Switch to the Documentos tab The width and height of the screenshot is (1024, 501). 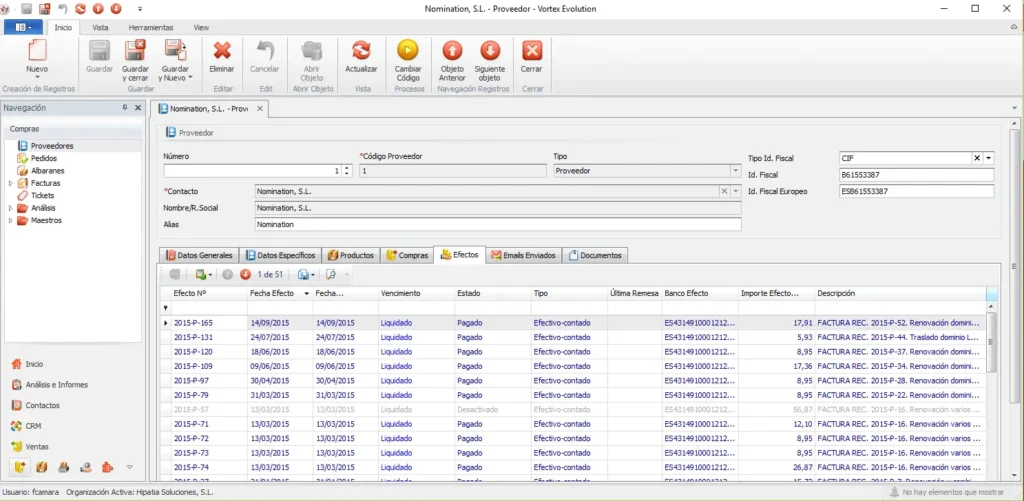[x=595, y=255]
